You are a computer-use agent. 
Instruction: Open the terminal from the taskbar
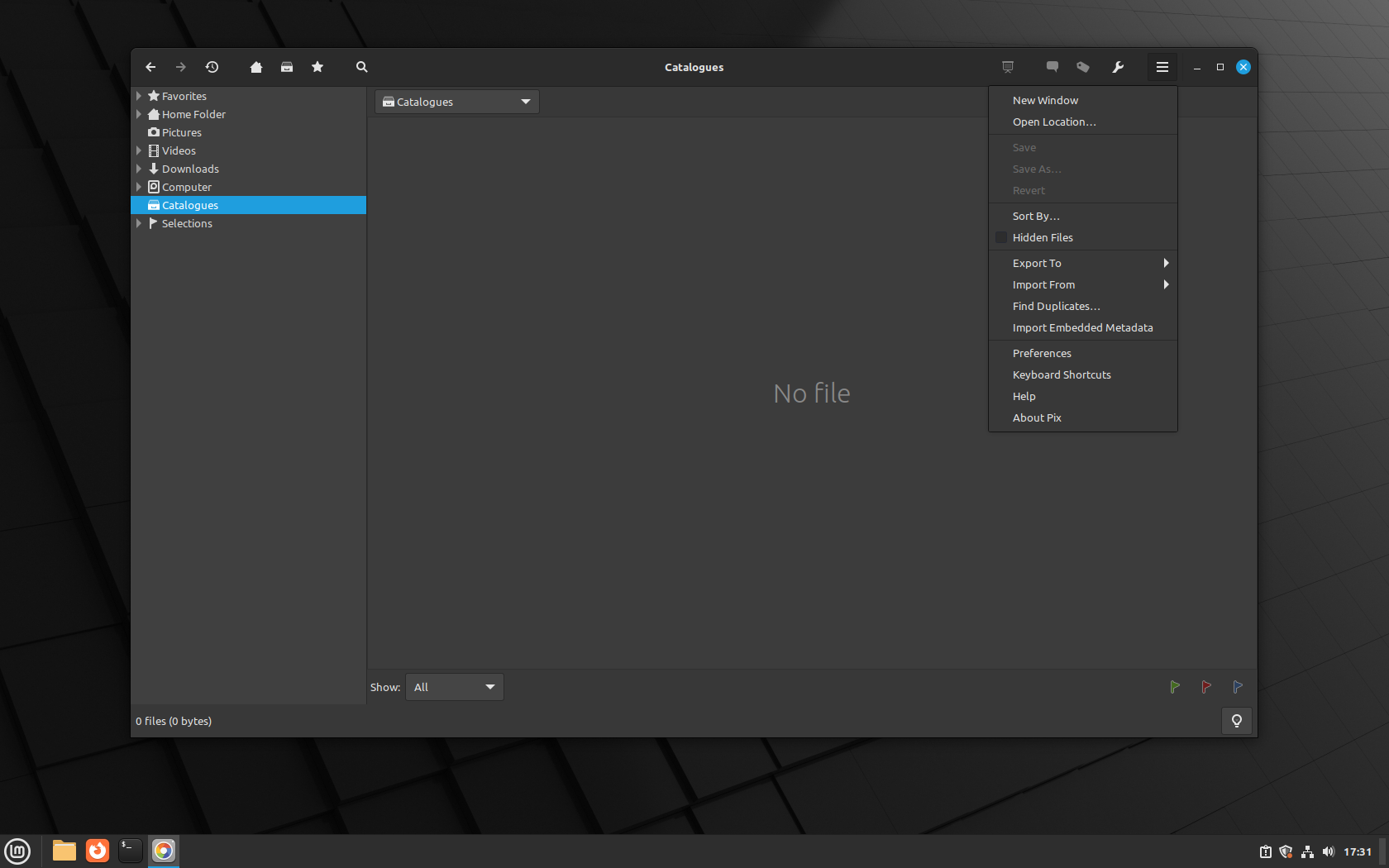(131, 851)
